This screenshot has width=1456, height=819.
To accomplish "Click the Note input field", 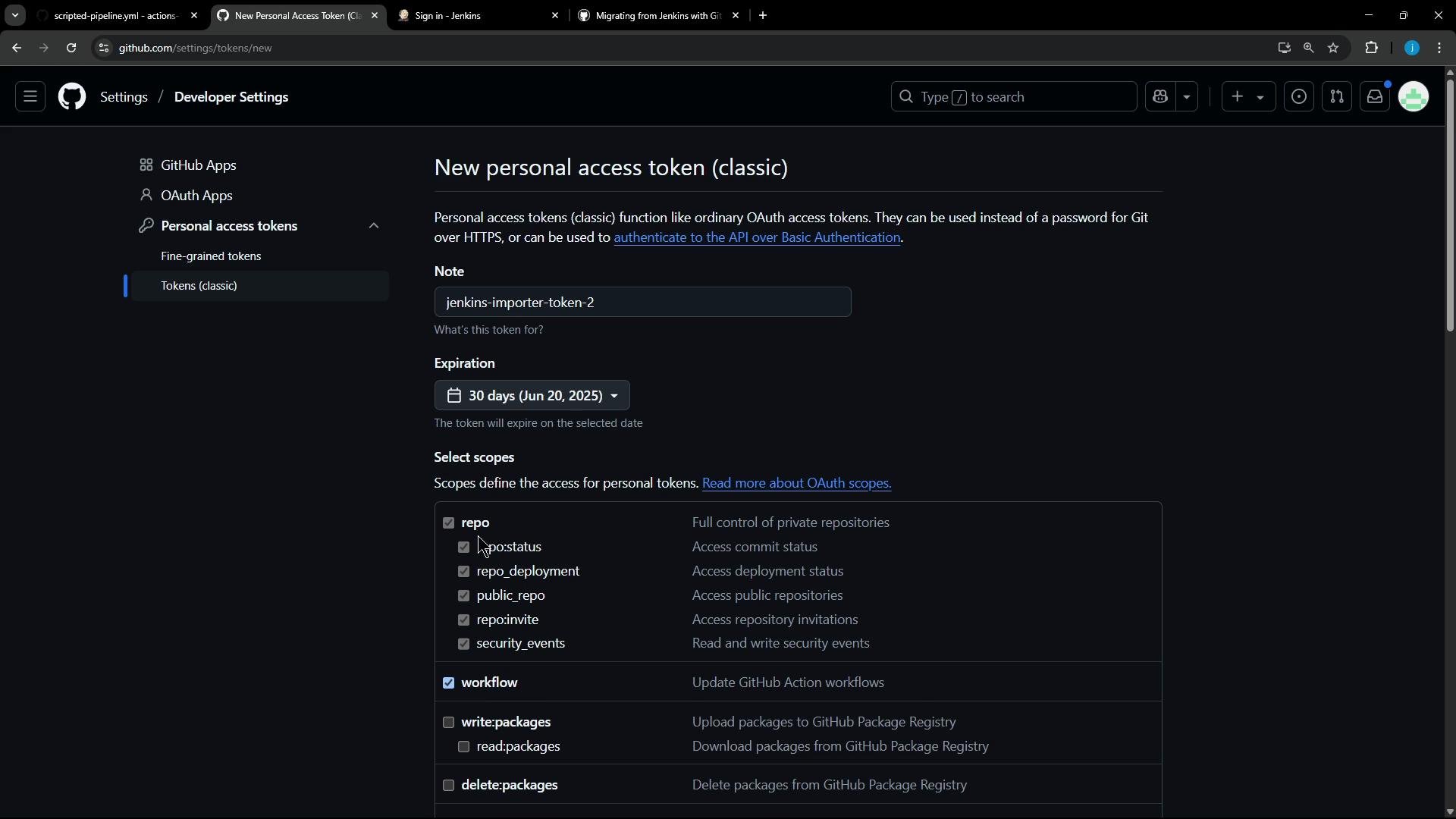I will click(642, 302).
